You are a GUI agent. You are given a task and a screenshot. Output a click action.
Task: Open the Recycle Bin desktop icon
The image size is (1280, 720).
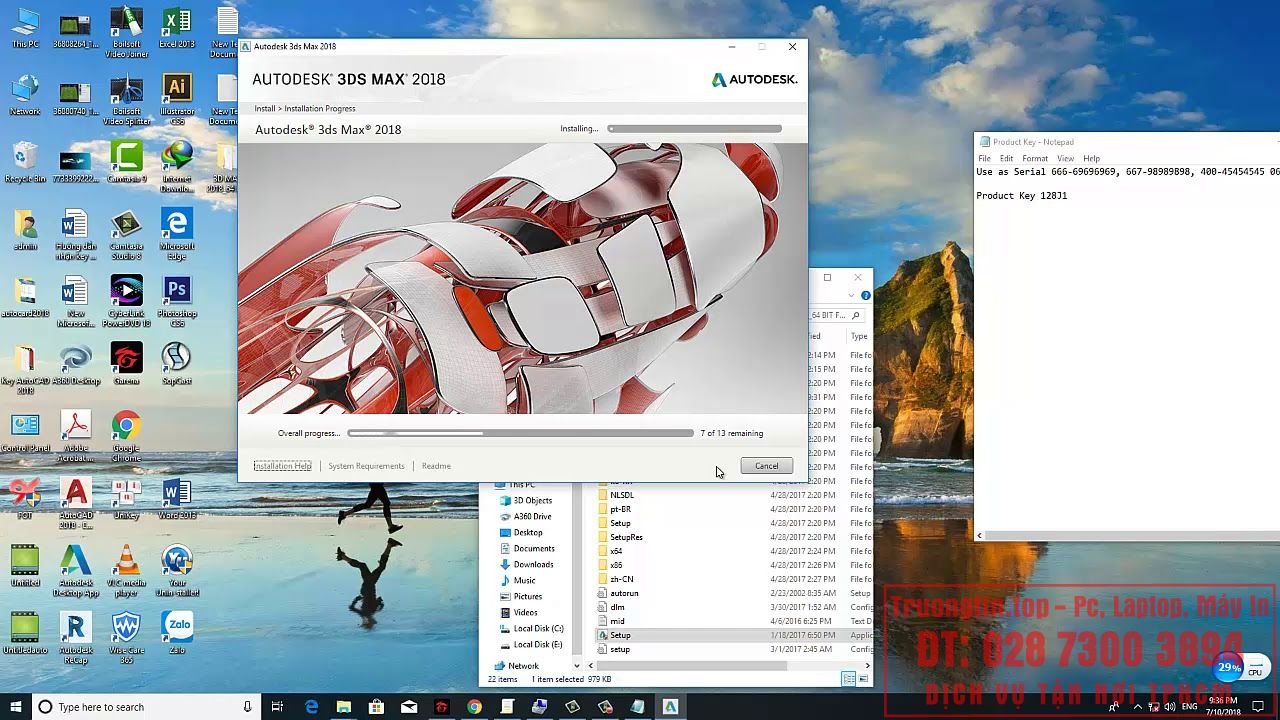(x=25, y=161)
